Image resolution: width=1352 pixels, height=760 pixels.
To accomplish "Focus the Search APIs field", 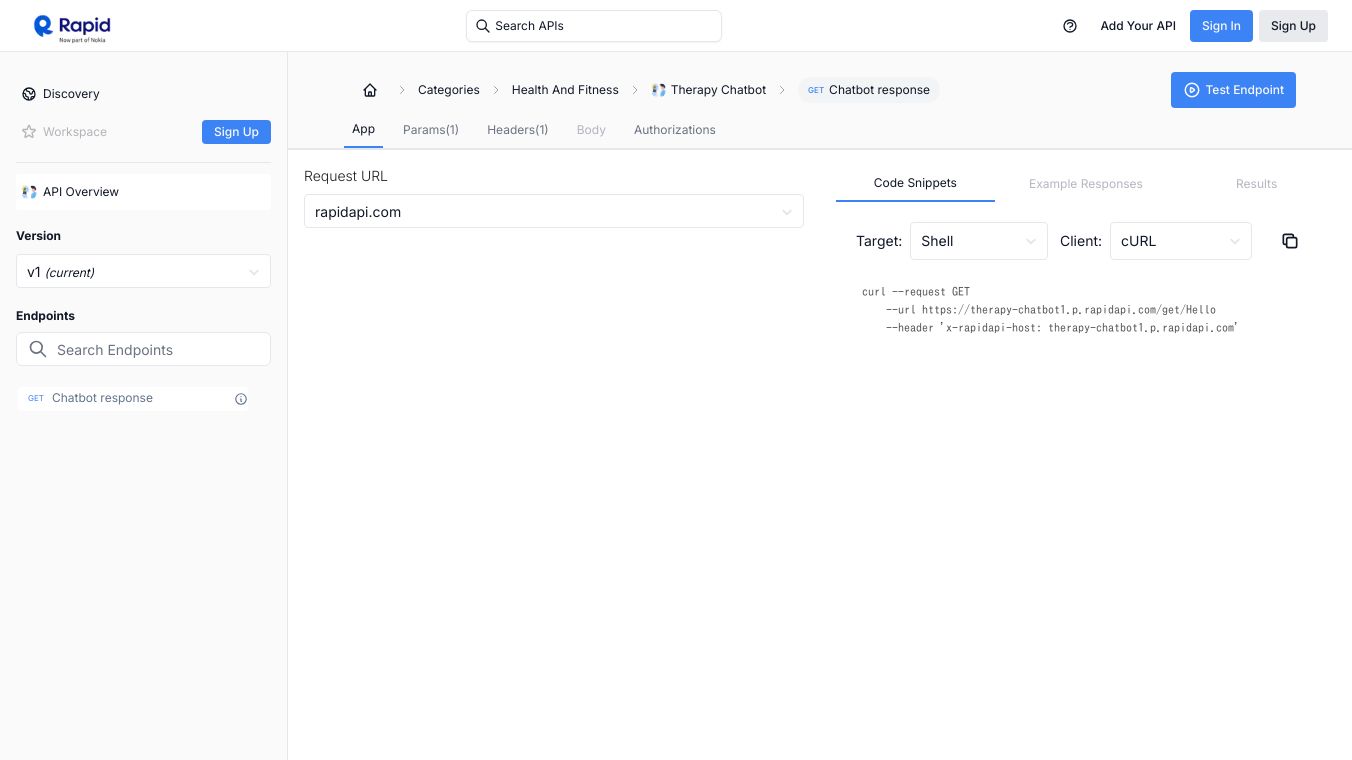I will 594,26.
